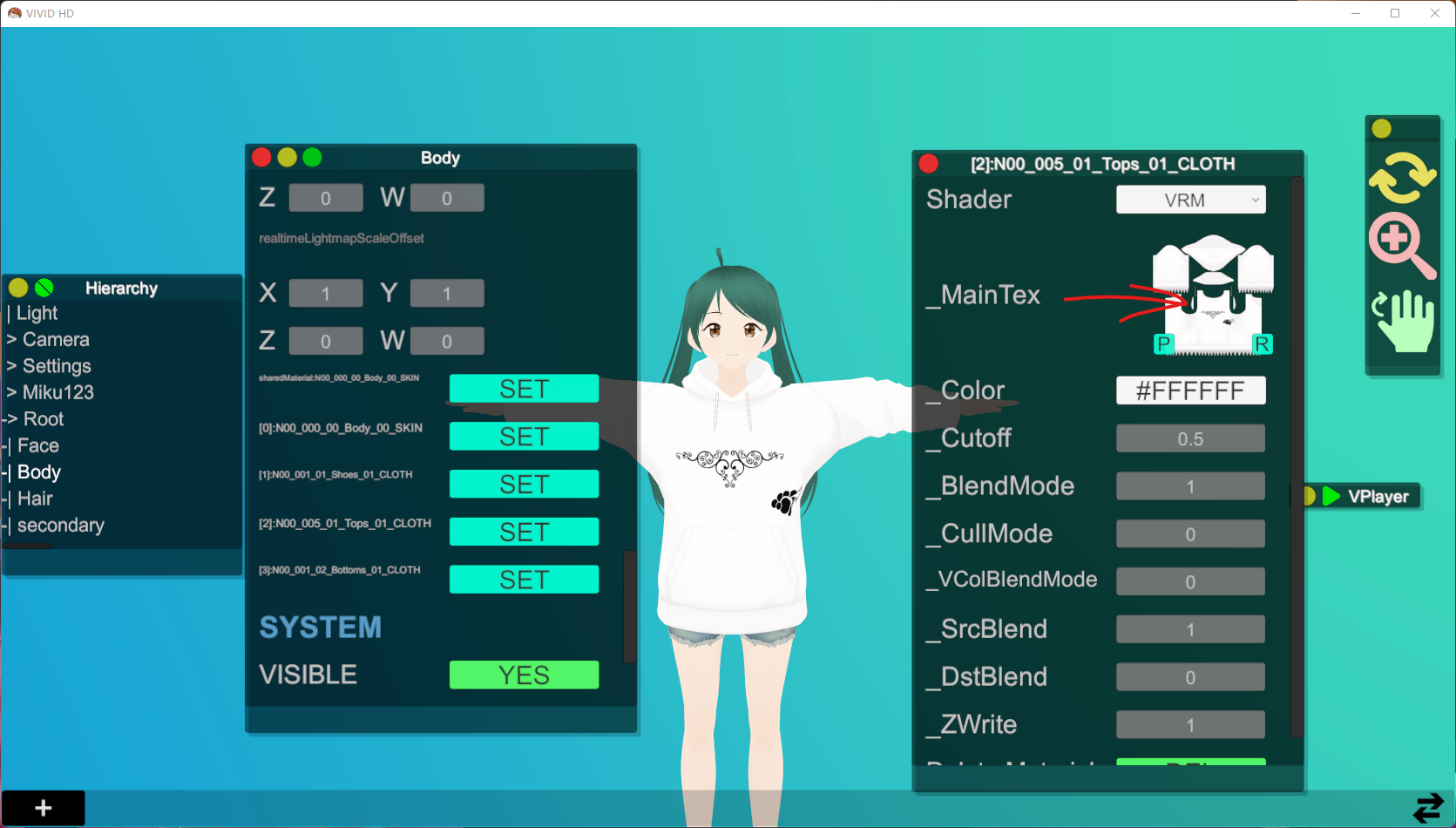The width and height of the screenshot is (1456, 828).
Task: Click the VIVID HD app icon in title bar
Action: (x=14, y=13)
